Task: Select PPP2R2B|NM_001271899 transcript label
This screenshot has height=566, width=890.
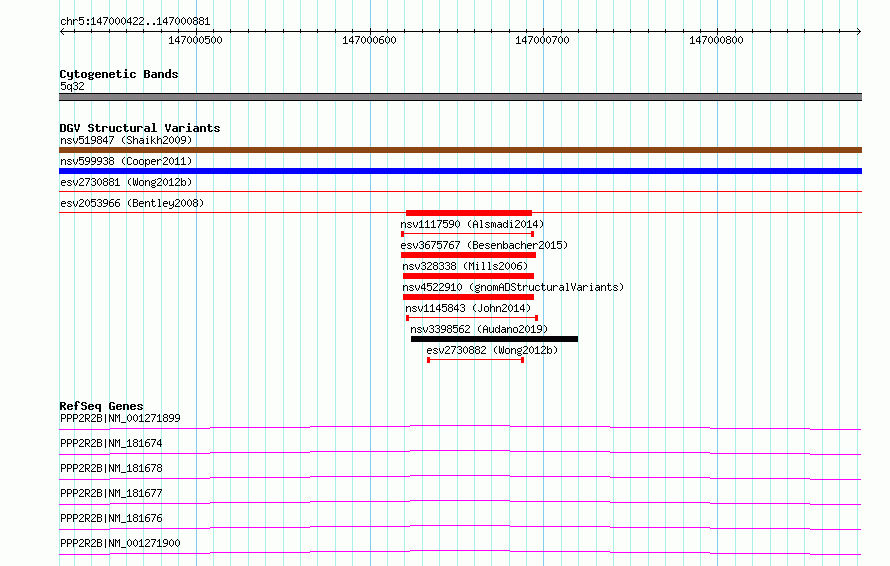Action: click(x=120, y=418)
